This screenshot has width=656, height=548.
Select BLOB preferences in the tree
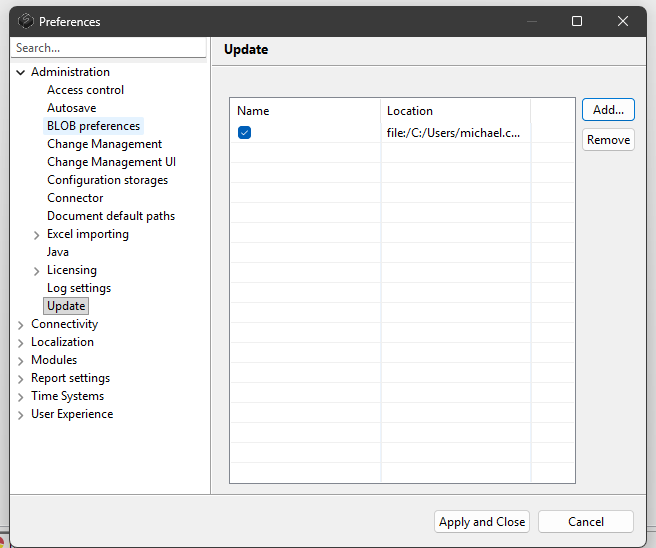93,126
